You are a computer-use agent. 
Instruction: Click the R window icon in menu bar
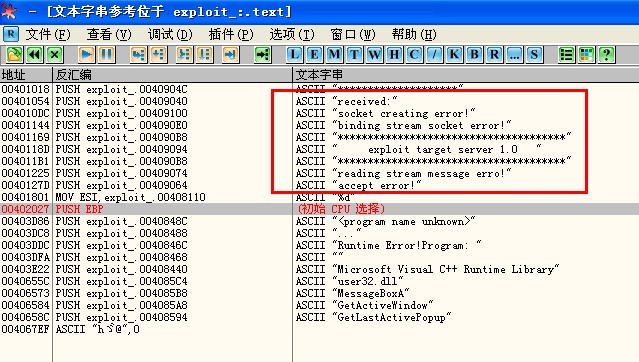click(11, 34)
